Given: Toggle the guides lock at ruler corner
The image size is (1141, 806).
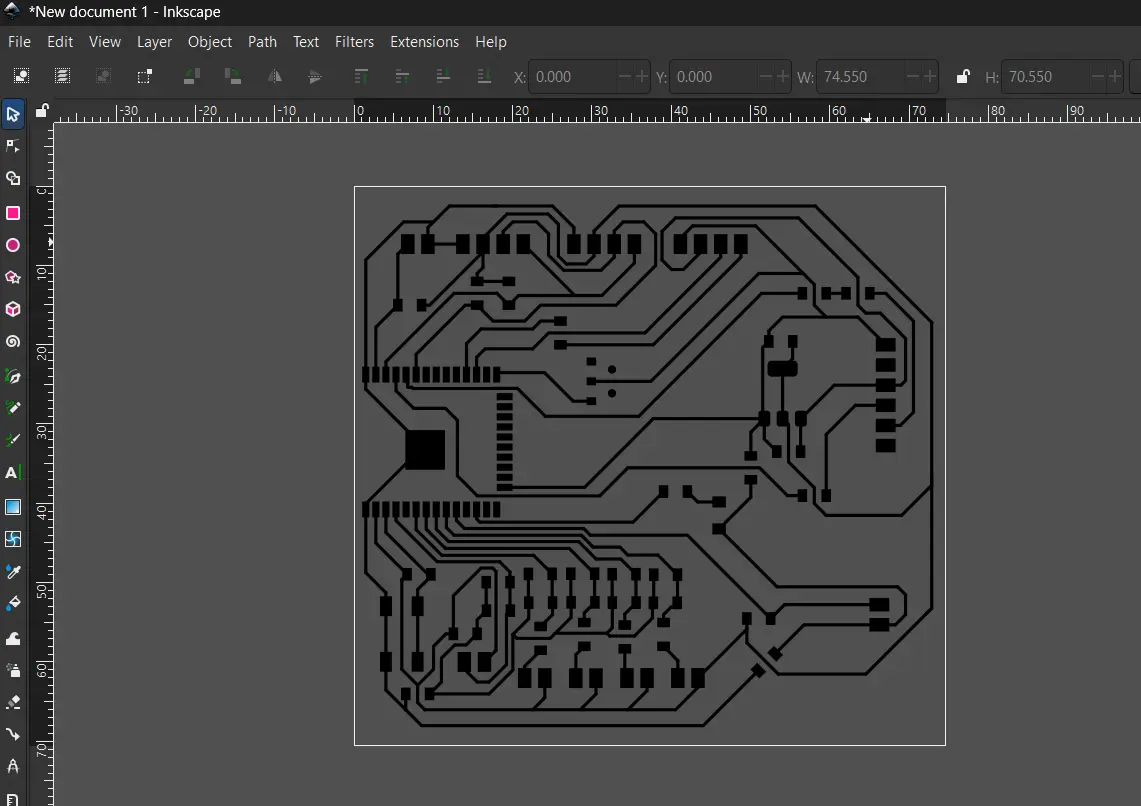Looking at the screenshot, I should coord(42,111).
